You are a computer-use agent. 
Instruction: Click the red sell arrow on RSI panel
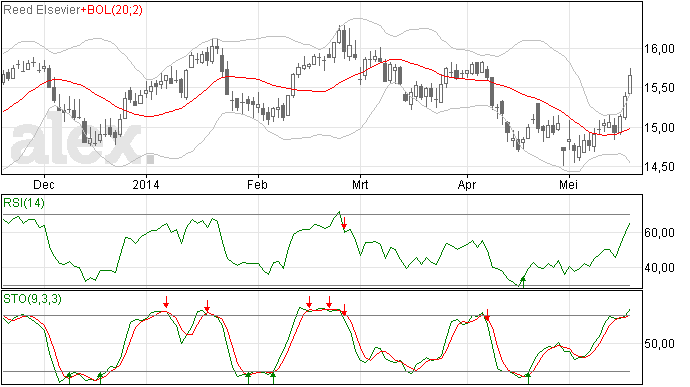point(344,223)
